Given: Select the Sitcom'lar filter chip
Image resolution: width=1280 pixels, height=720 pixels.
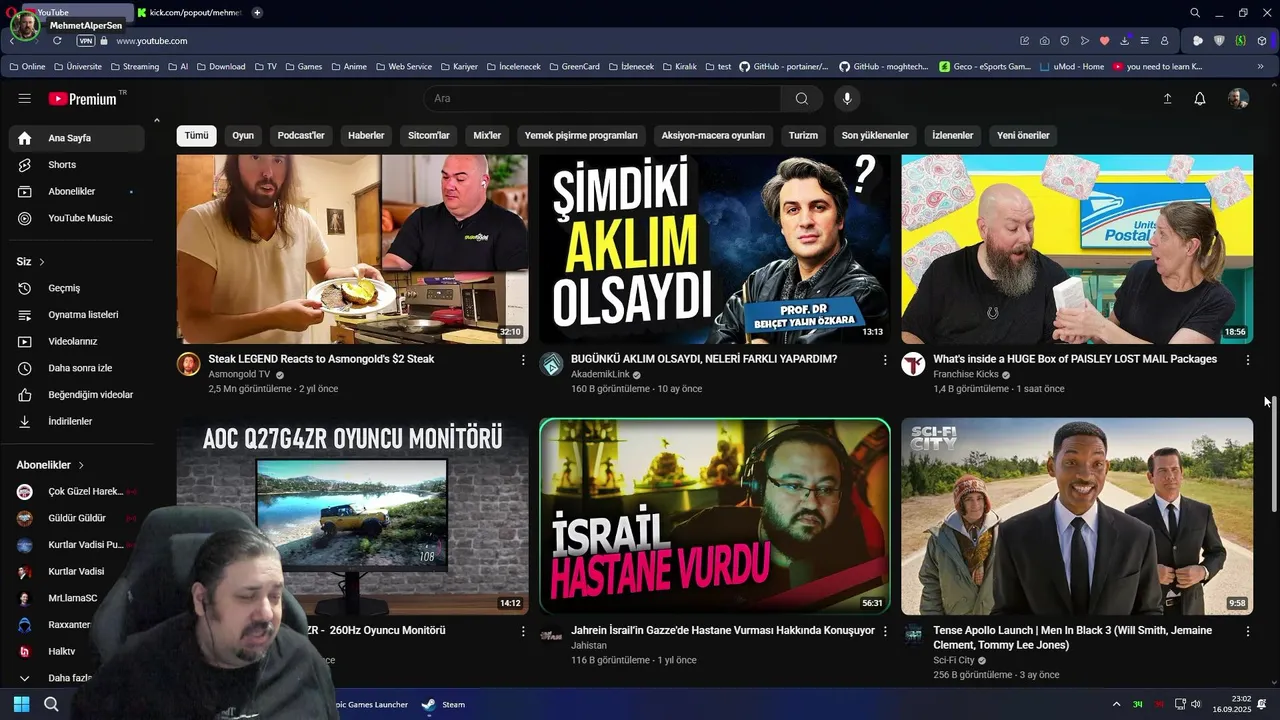Looking at the screenshot, I should click(429, 136).
